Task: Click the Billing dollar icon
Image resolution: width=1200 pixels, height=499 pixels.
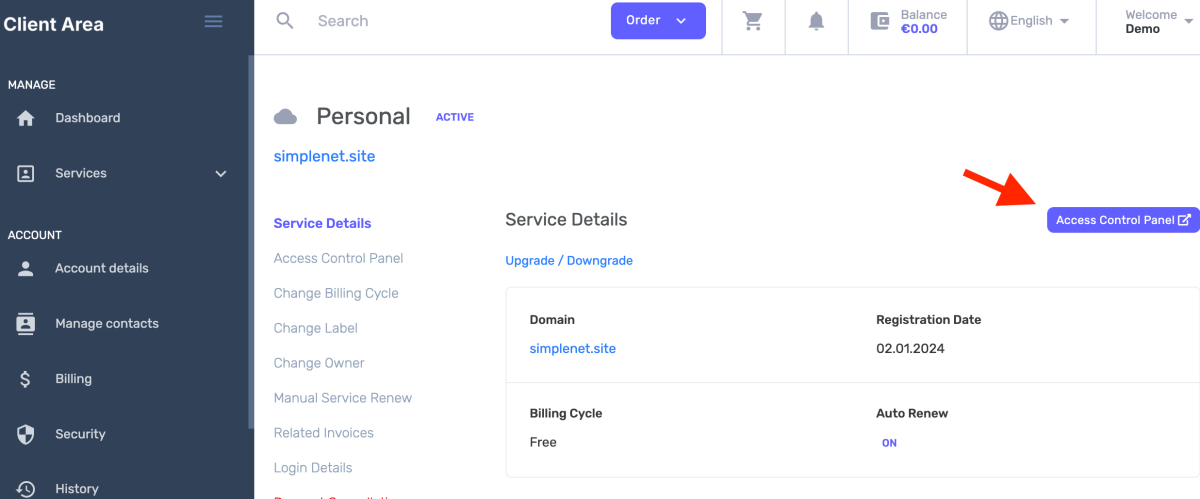Action: (26, 379)
